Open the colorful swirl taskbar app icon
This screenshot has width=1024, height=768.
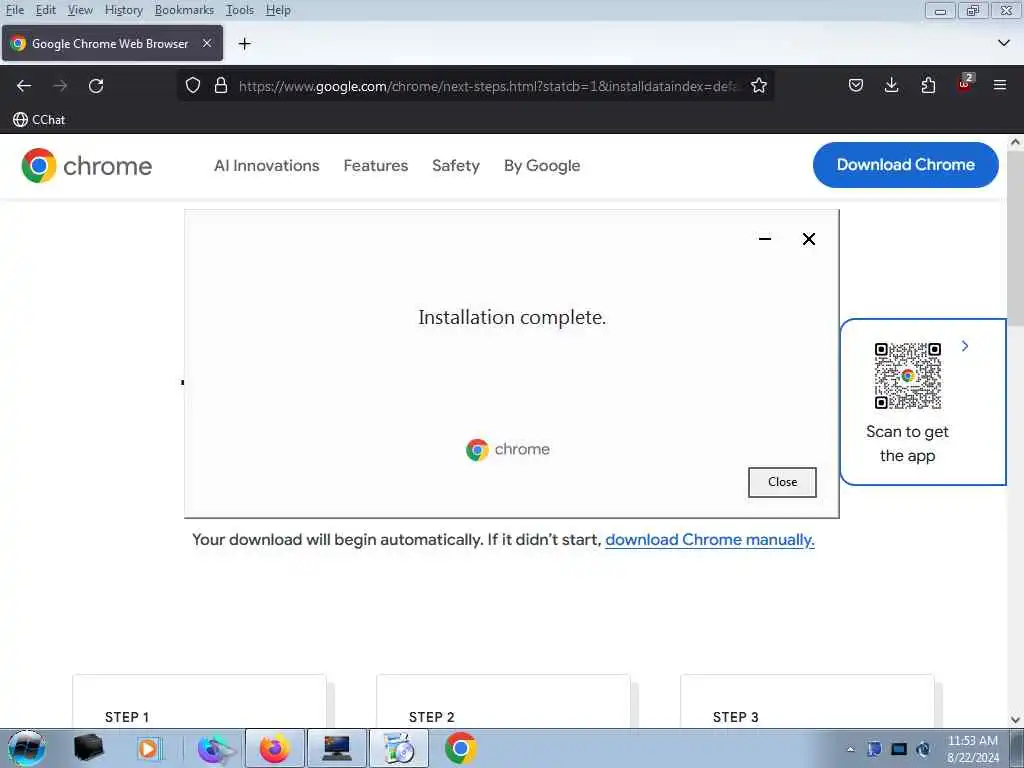[216, 748]
